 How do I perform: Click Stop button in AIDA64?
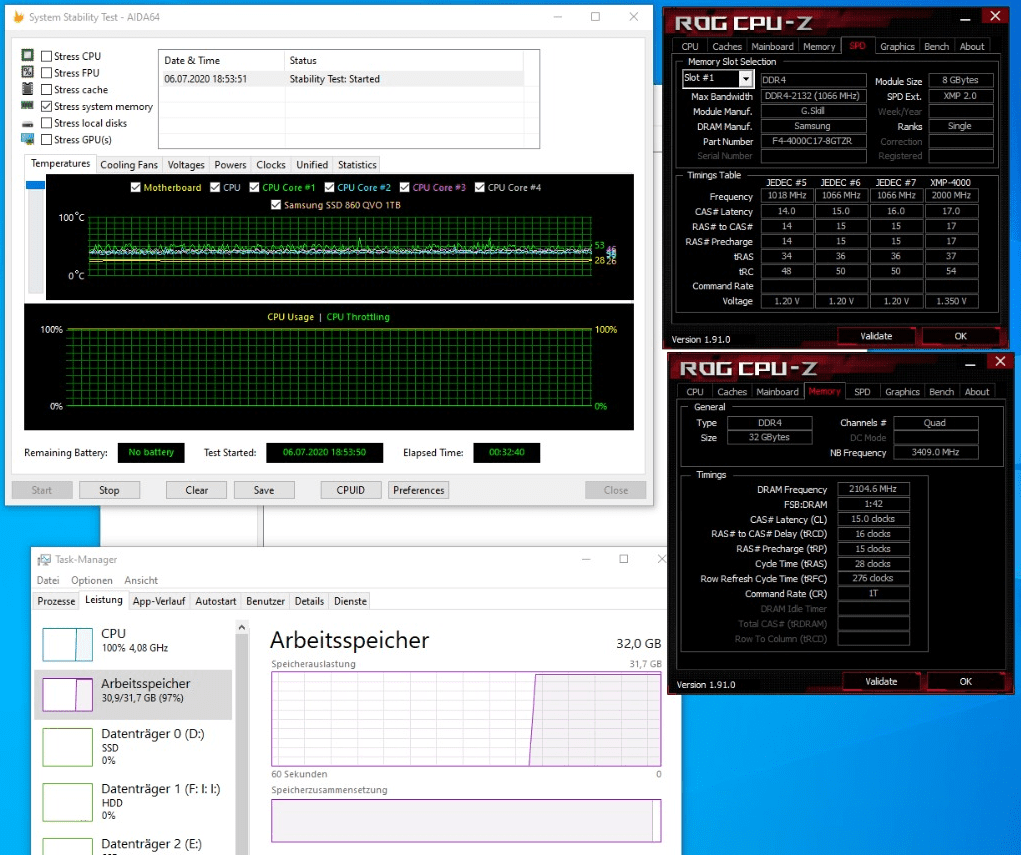tap(109, 490)
